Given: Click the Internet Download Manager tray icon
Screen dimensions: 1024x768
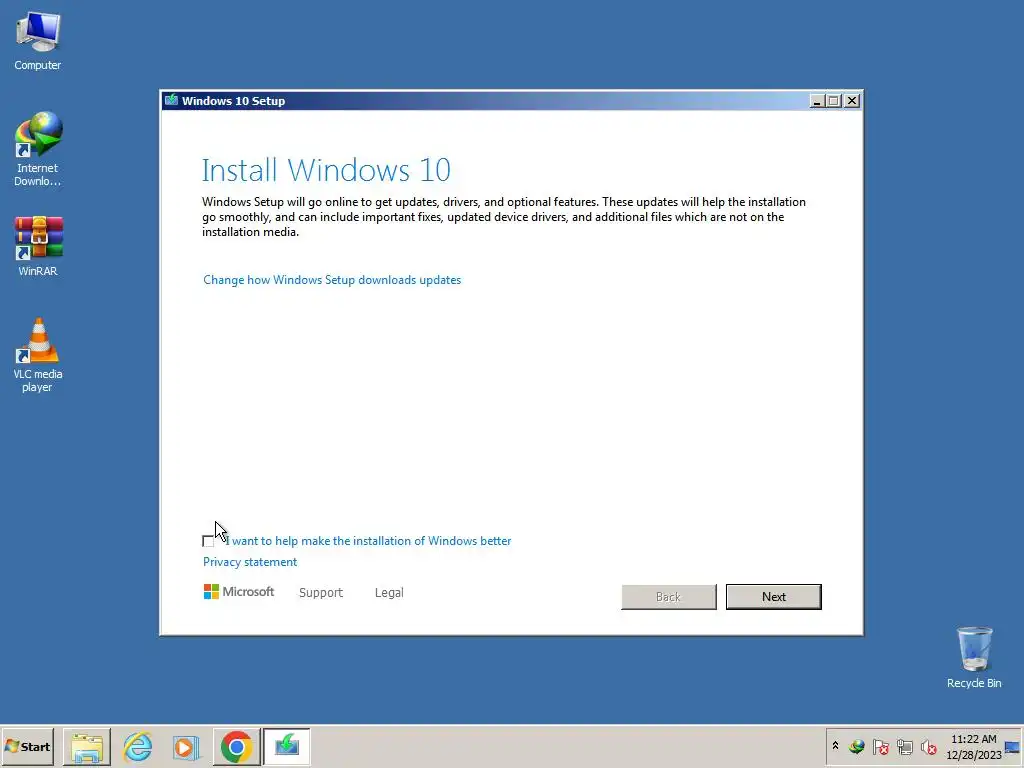Looking at the screenshot, I should pyautogui.click(x=857, y=746).
